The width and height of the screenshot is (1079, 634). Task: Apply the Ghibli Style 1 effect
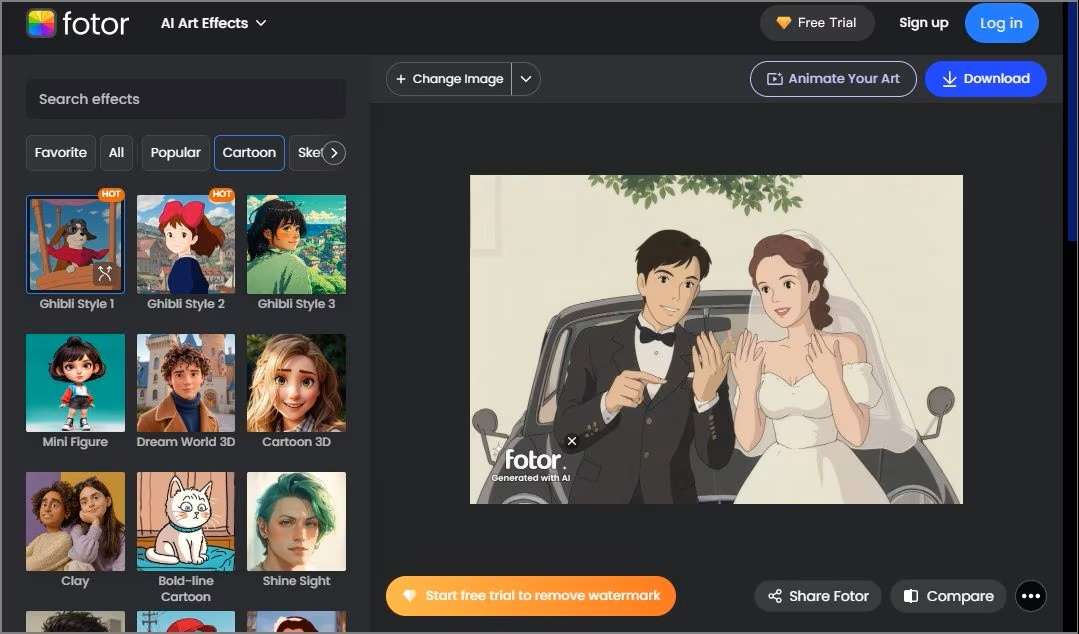76,244
